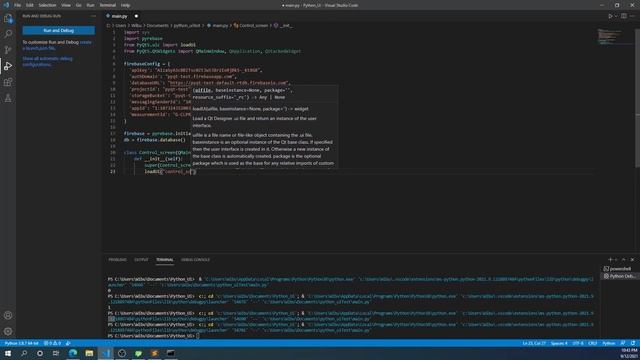Image resolution: width=640 pixels, height=360 pixels.
Task: Open Run Python File dropdown arrow
Action: tap(616, 16)
